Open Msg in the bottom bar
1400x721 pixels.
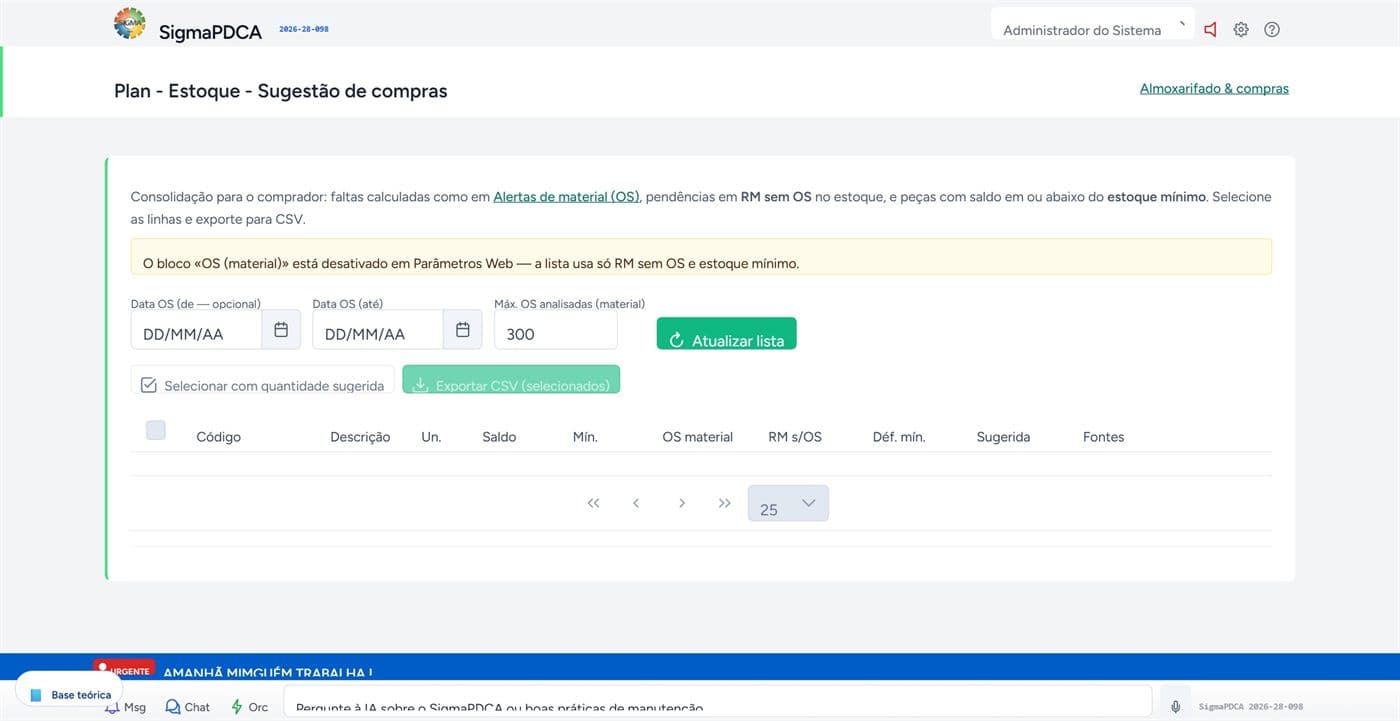tap(126, 707)
